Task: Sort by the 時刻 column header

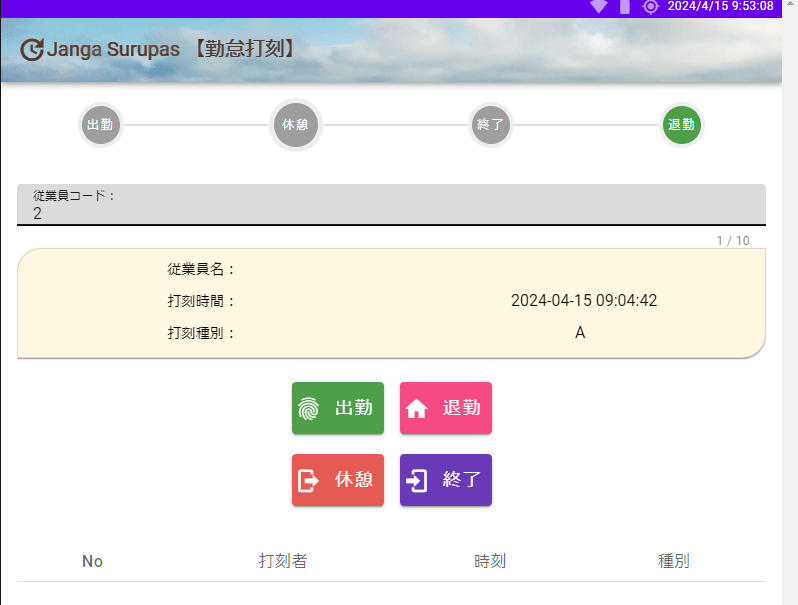Action: tap(490, 561)
